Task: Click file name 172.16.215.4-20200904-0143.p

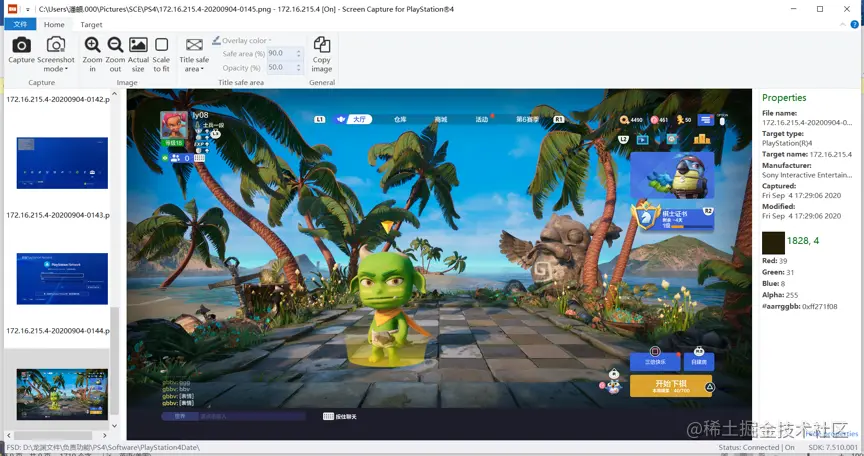Action: 58,215
